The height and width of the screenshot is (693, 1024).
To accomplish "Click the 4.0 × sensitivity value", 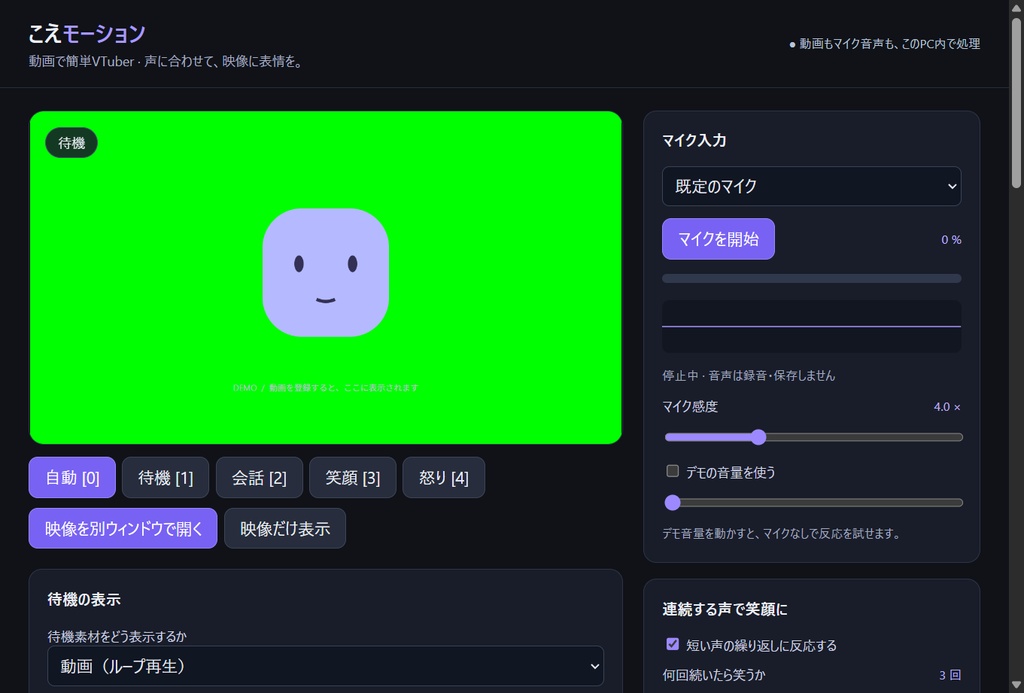I will click(x=947, y=407).
